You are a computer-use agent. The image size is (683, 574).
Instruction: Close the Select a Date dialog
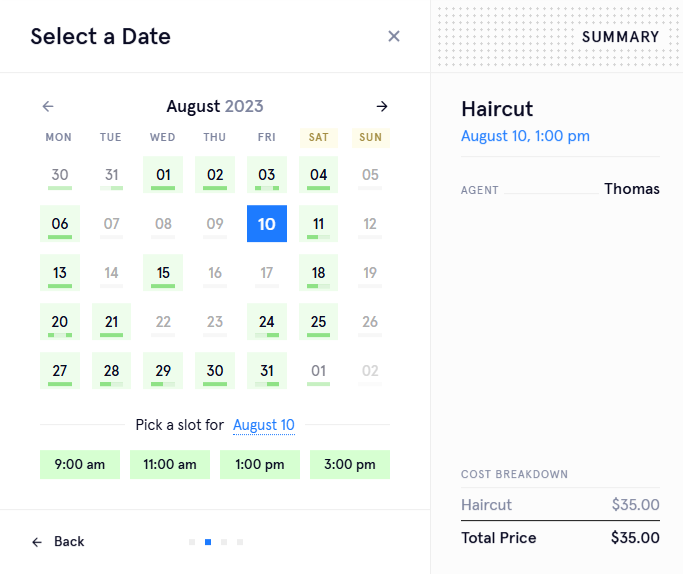pyautogui.click(x=394, y=36)
